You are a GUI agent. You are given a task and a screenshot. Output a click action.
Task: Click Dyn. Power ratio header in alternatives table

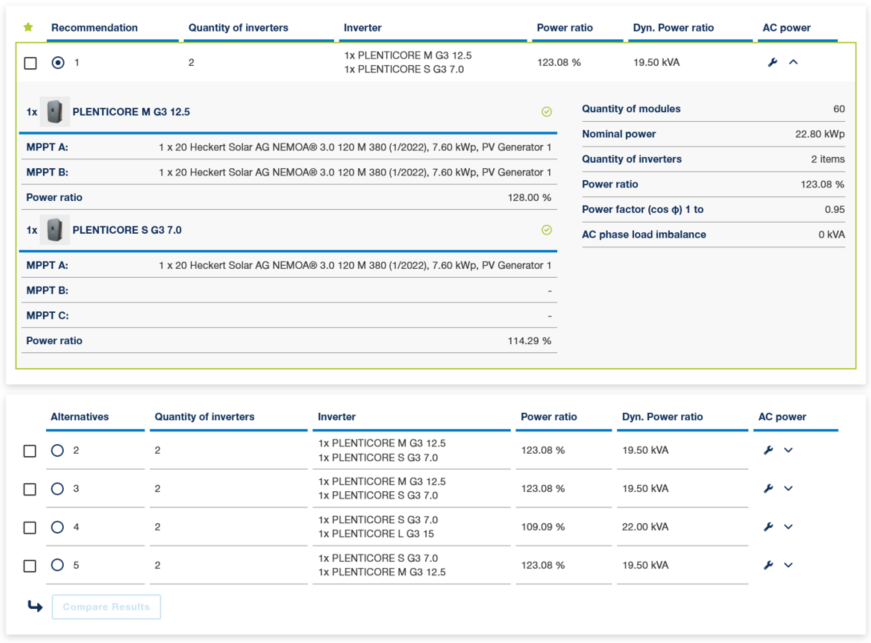pos(662,416)
